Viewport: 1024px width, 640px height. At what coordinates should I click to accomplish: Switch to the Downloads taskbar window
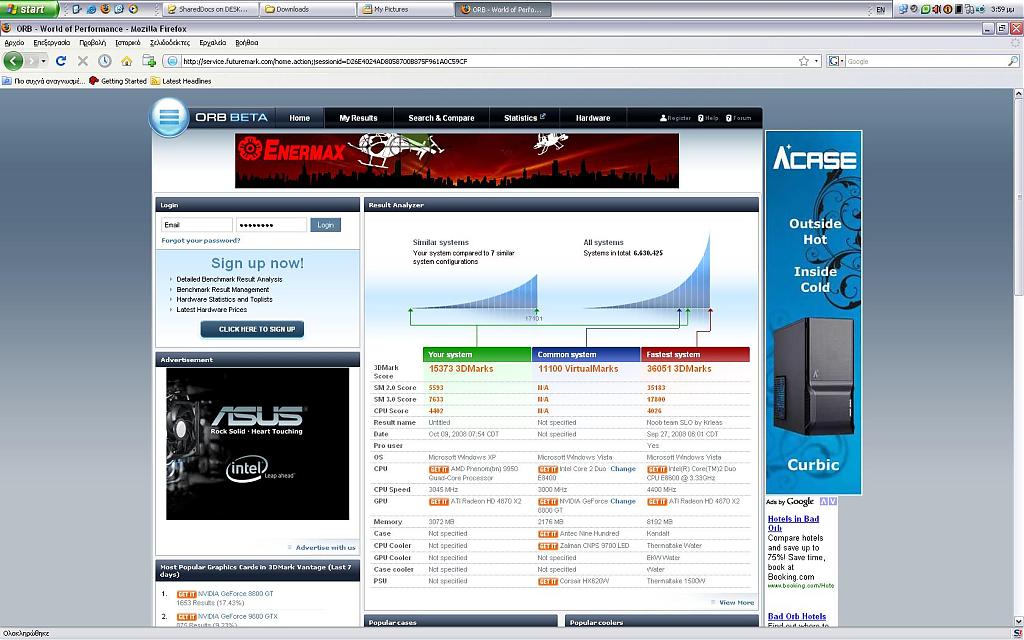point(308,10)
